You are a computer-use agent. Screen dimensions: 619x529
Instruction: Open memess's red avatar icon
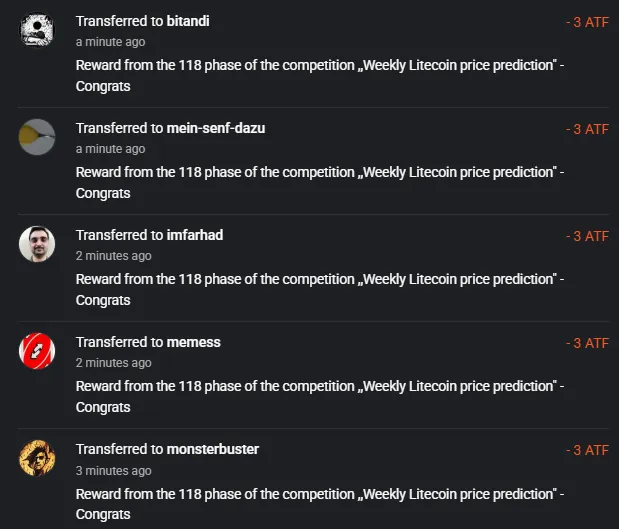[x=37, y=351]
